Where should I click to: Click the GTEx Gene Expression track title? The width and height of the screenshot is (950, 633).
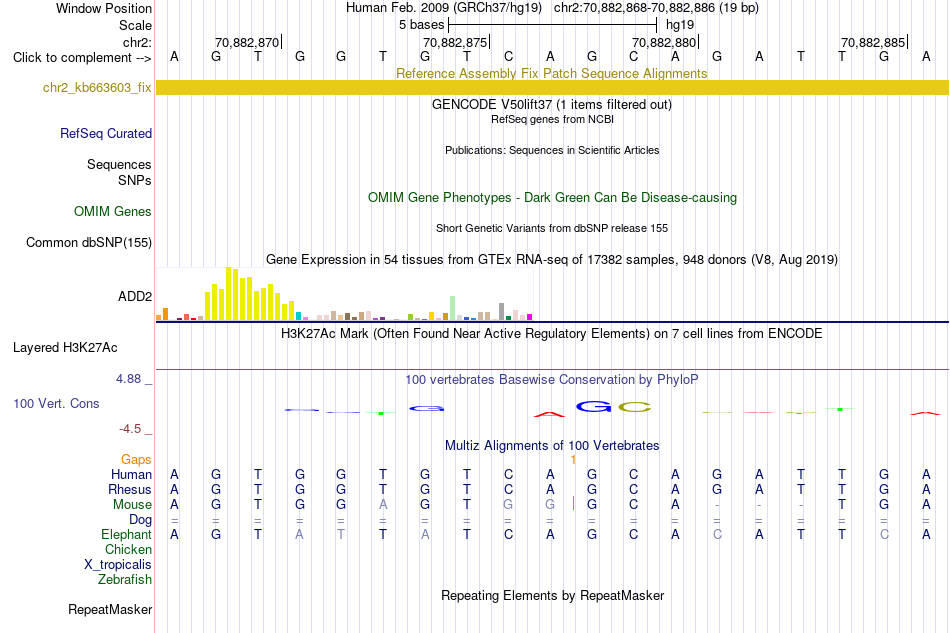coord(551,259)
